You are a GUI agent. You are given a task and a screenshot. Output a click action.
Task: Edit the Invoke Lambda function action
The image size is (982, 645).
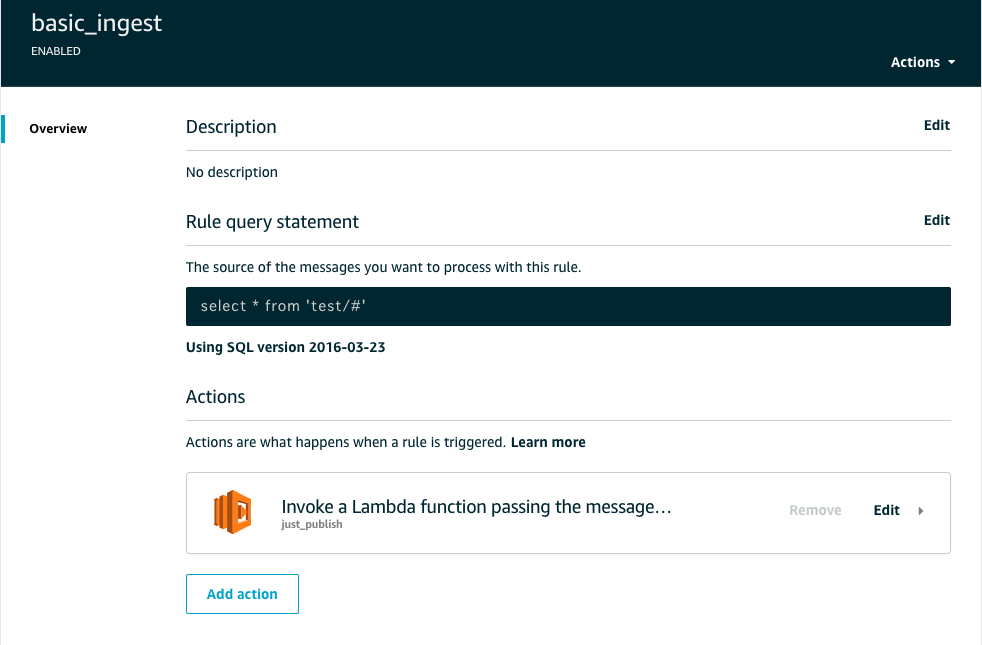pyautogui.click(x=886, y=510)
